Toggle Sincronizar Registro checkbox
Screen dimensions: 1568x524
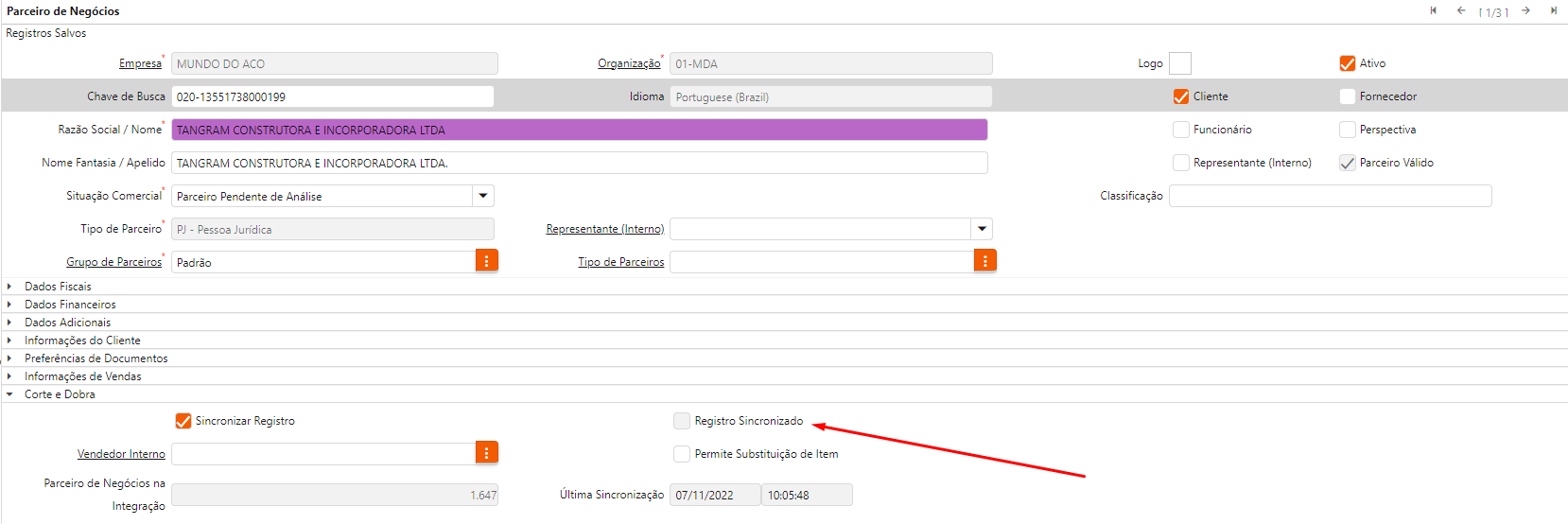[x=183, y=421]
